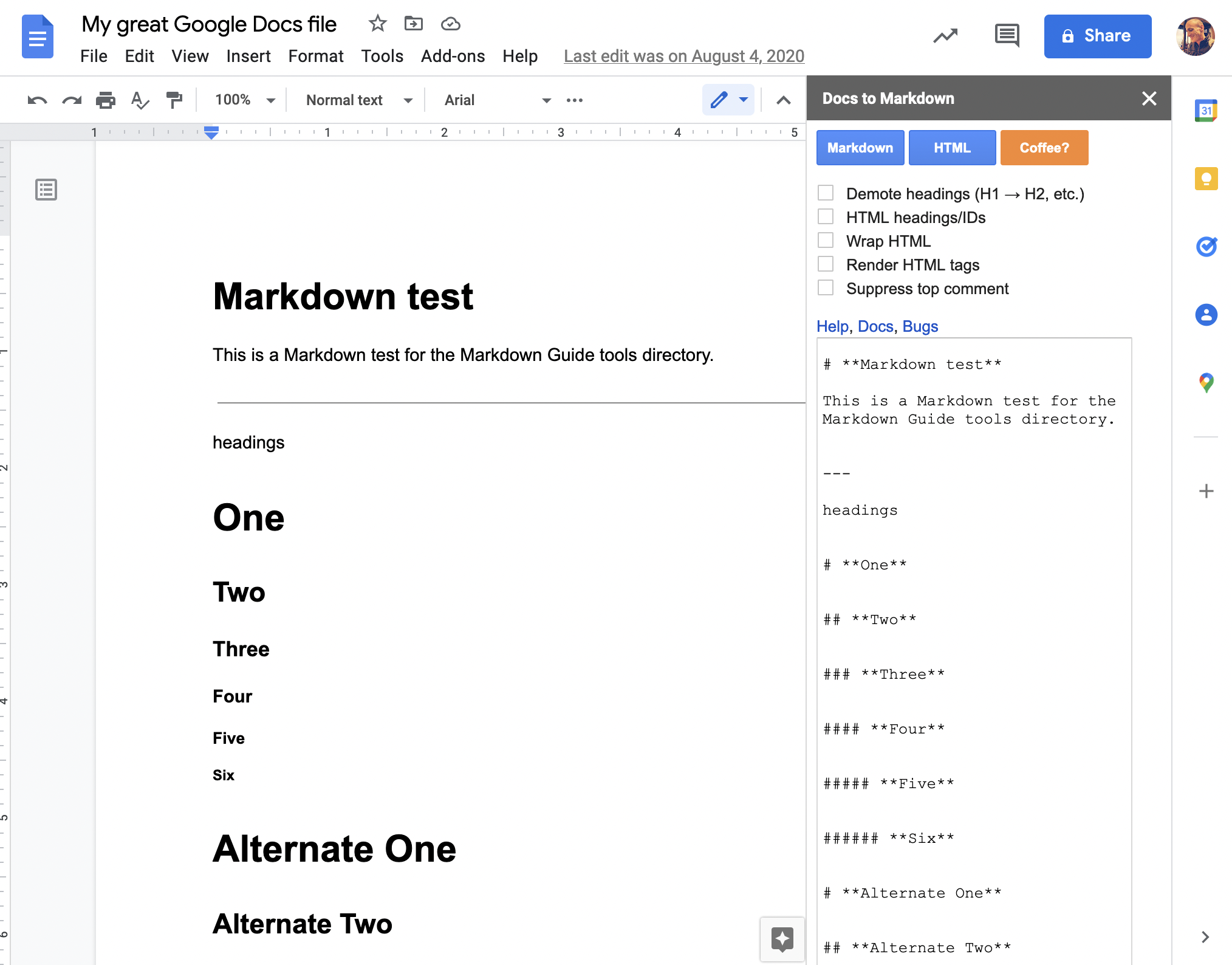
Task: Click the Help link in Docs to Markdown panel
Action: (x=832, y=325)
